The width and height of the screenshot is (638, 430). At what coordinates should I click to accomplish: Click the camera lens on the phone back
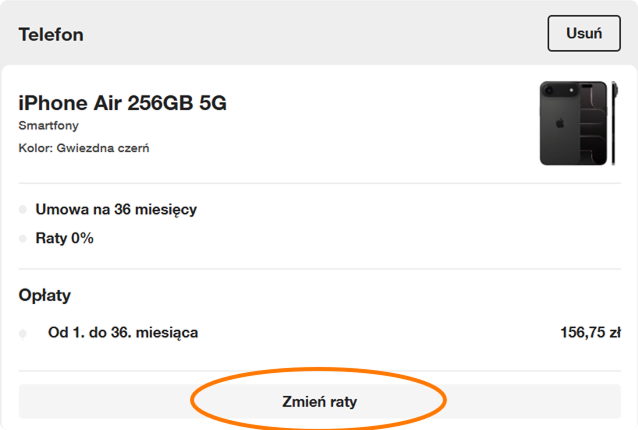(549, 91)
